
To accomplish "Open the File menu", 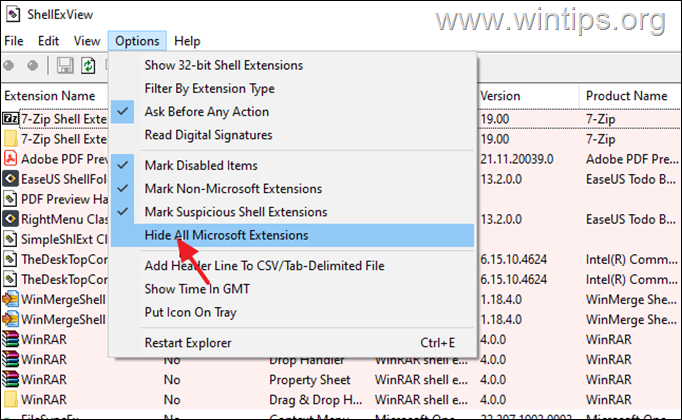I will coord(14,41).
